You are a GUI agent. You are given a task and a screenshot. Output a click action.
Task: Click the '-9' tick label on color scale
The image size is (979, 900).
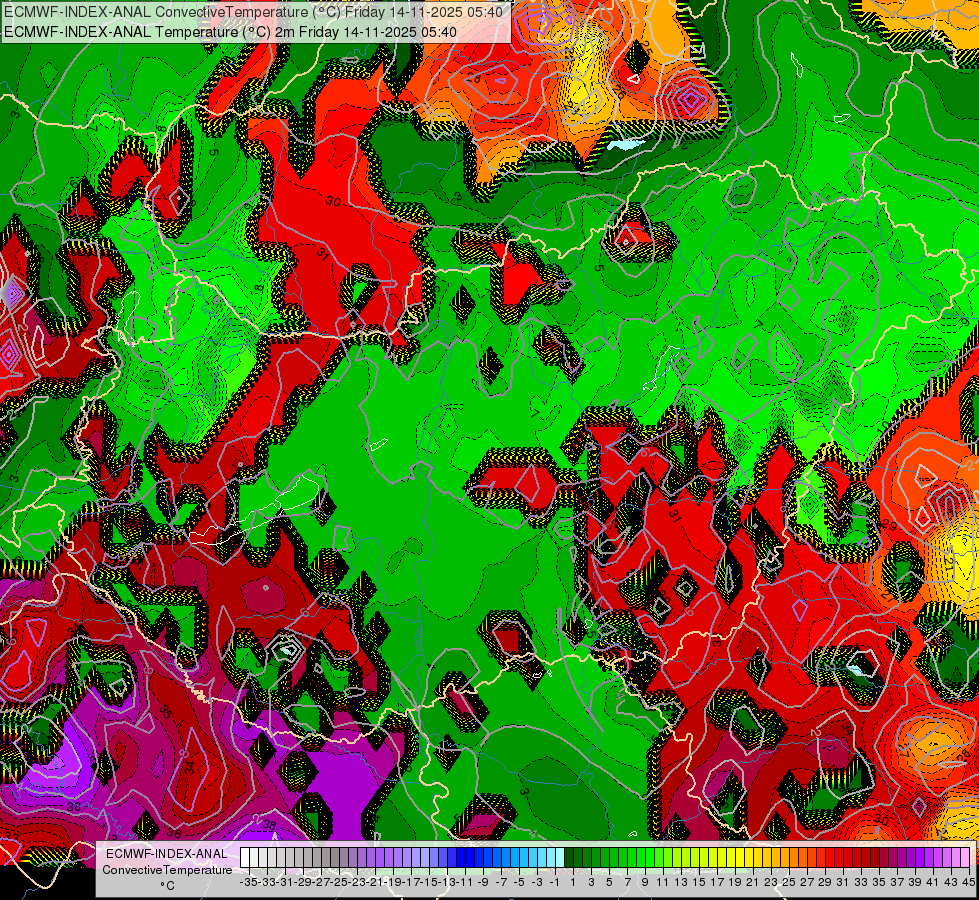483,882
